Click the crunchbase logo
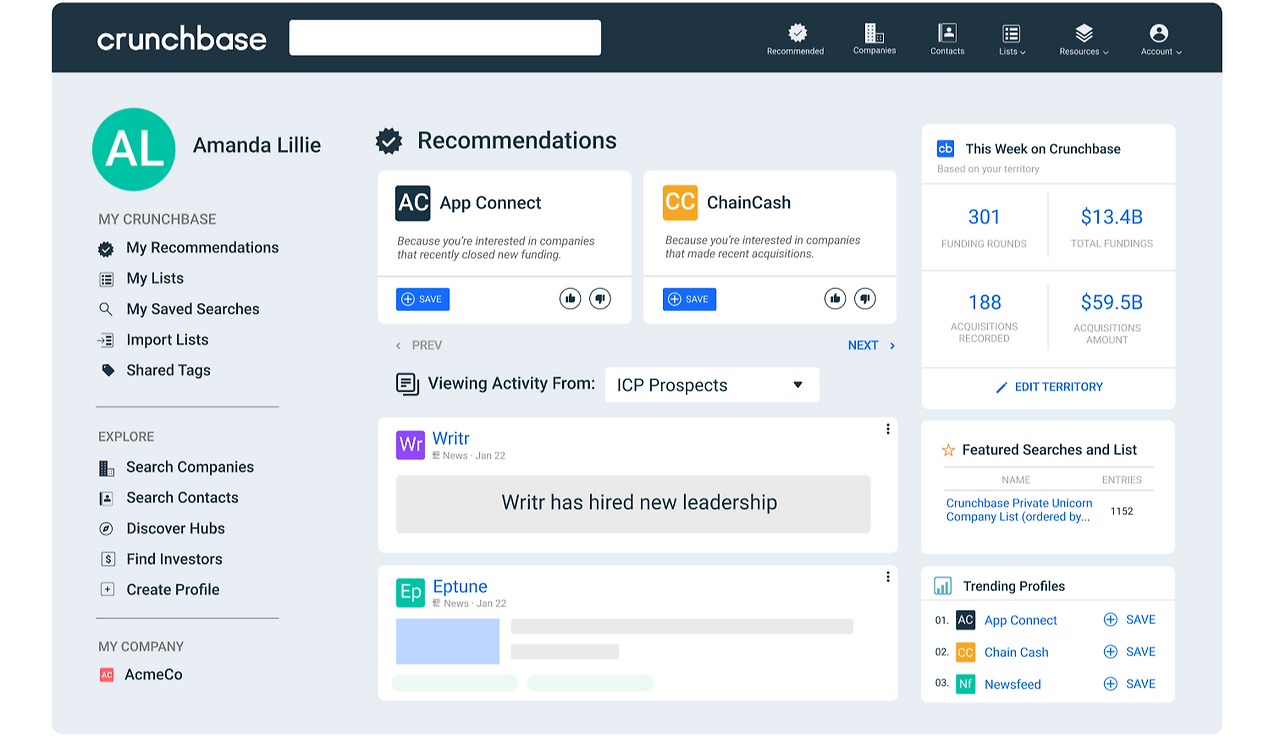Image resolution: width=1280 pixels, height=740 pixels. pyautogui.click(x=182, y=39)
